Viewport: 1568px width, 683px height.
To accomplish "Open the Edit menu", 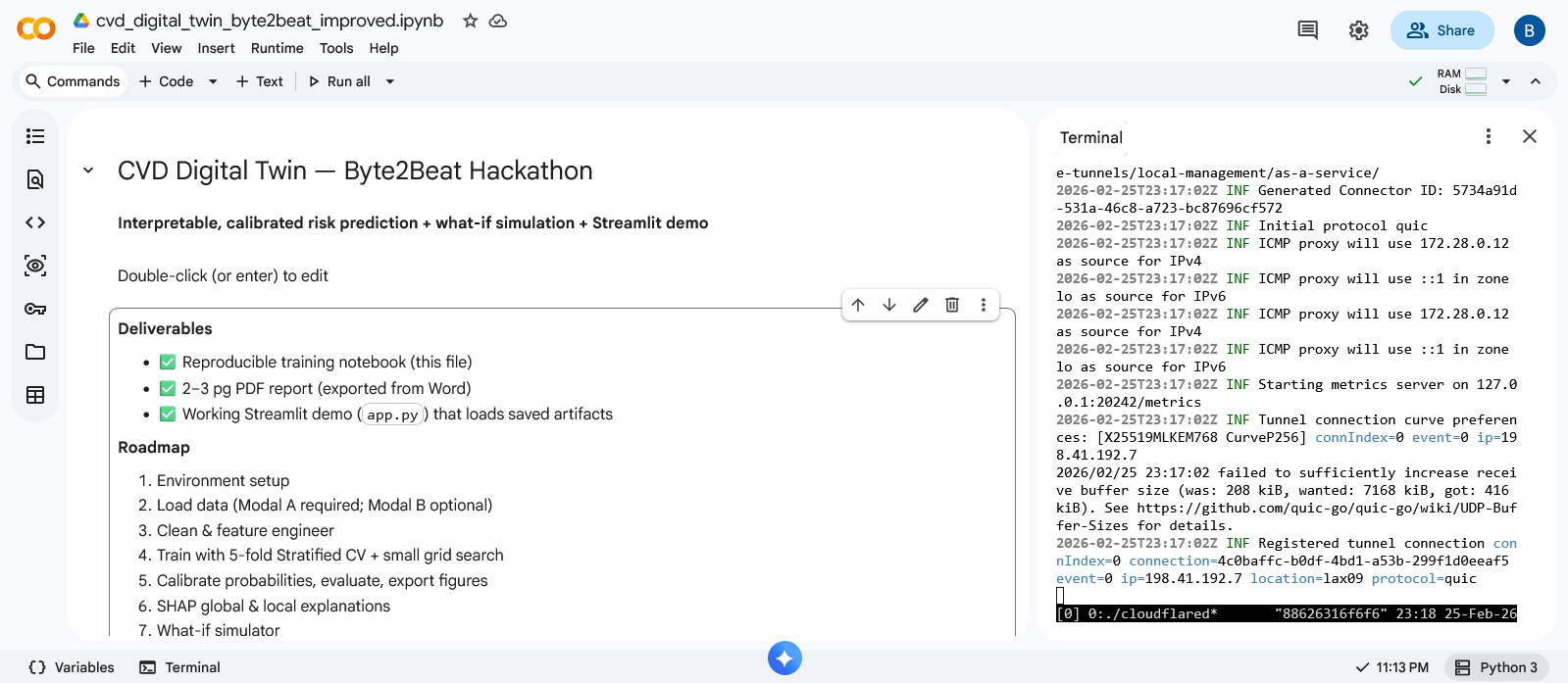I will click(x=123, y=48).
